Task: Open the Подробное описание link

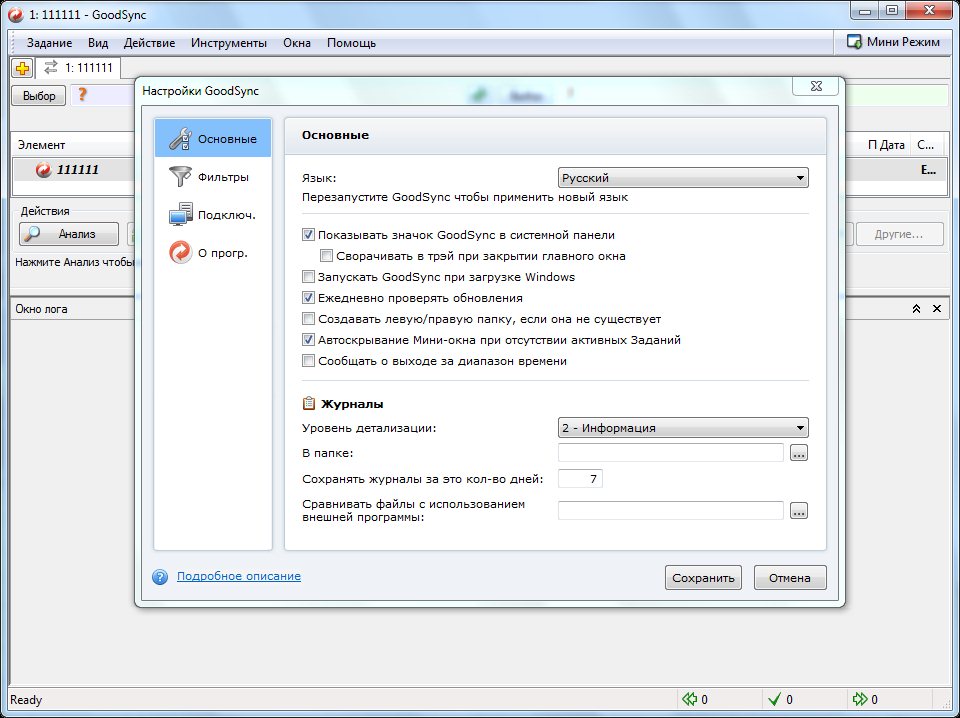Action: pos(238,576)
